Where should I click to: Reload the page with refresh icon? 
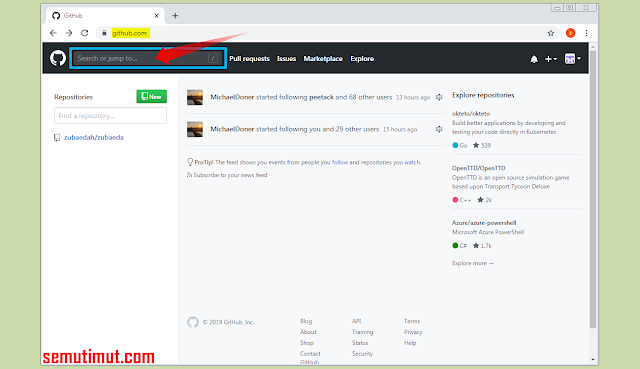click(84, 33)
